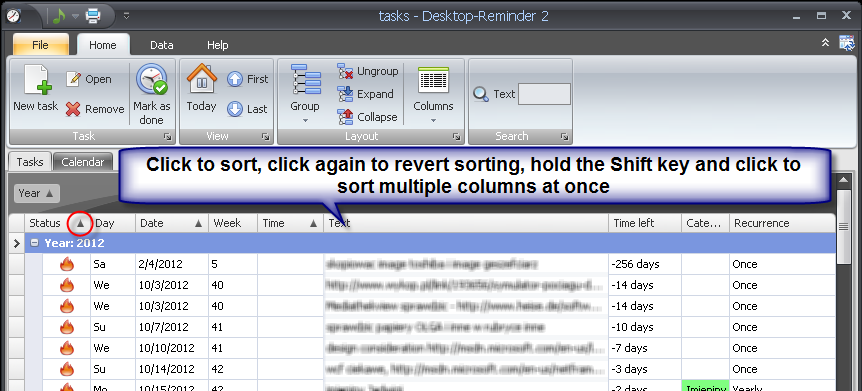The height and width of the screenshot is (391, 862).
Task: Open the Group dropdown button
Action: coord(305,94)
